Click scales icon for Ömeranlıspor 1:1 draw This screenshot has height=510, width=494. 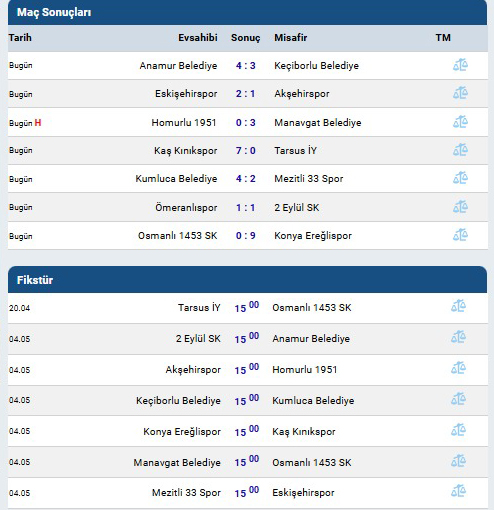(460, 207)
